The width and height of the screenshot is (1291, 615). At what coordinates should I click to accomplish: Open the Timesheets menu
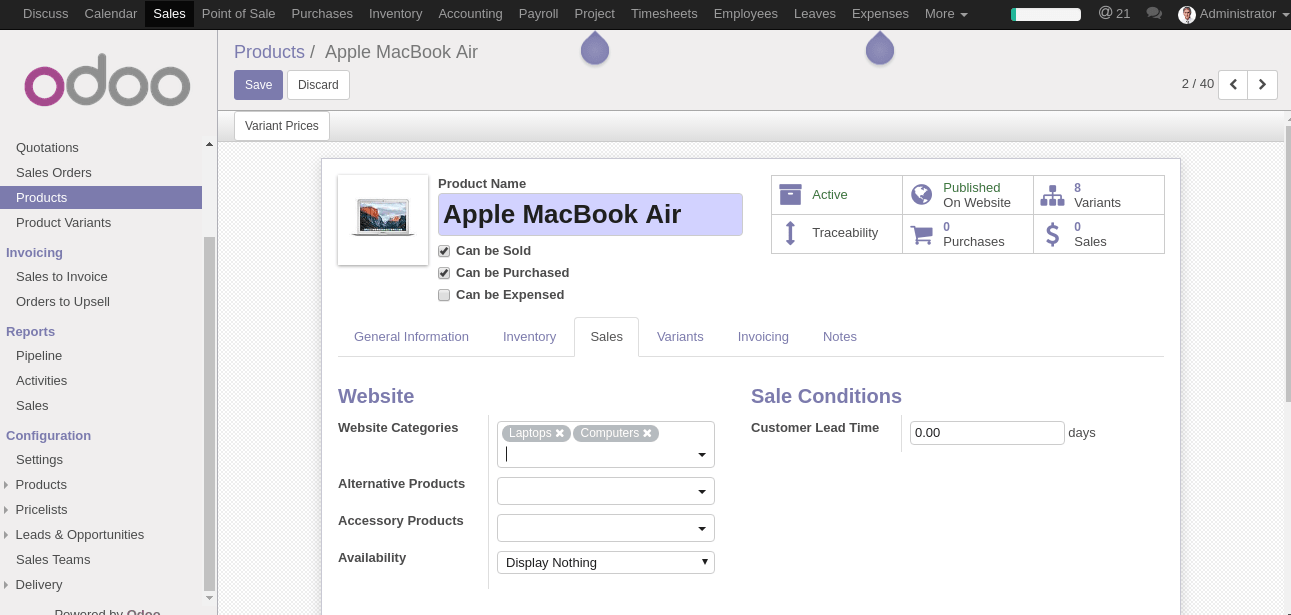click(664, 14)
